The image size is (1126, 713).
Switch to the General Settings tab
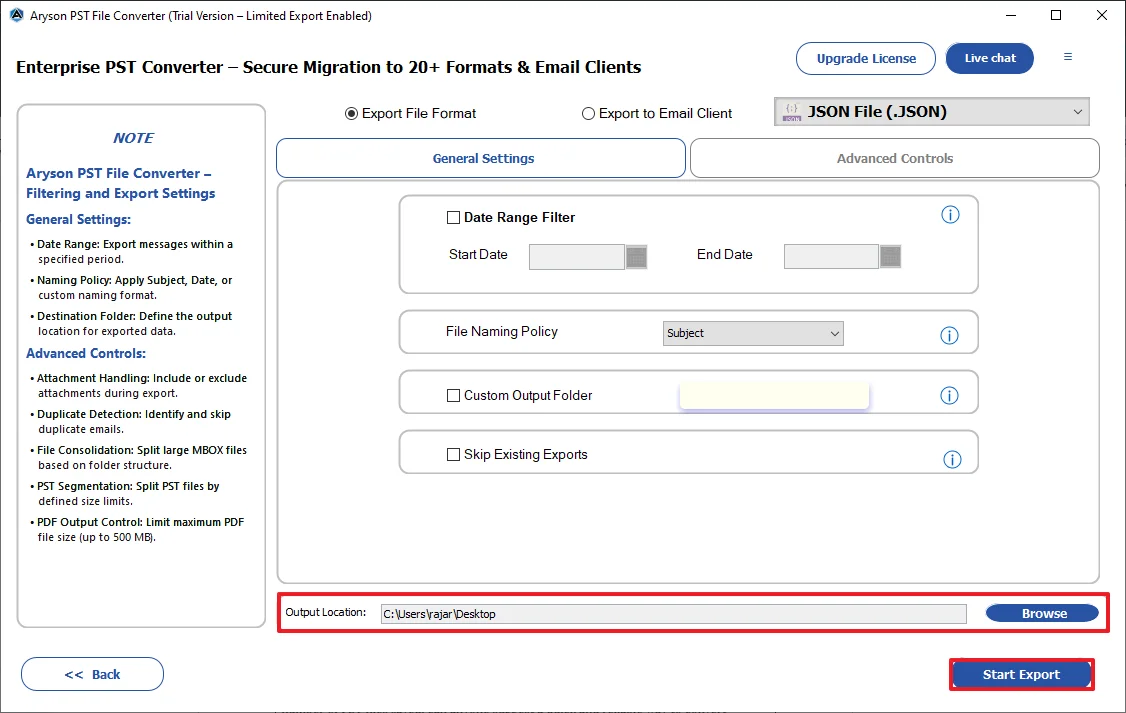pyautogui.click(x=481, y=158)
